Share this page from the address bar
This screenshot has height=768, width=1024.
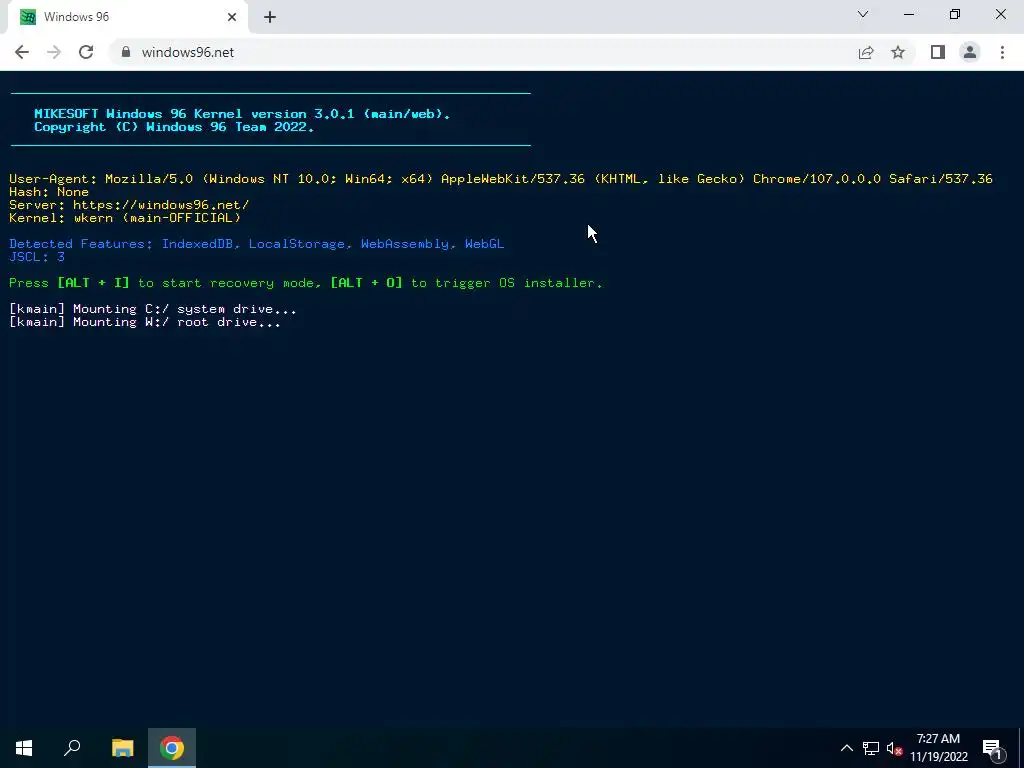866,52
